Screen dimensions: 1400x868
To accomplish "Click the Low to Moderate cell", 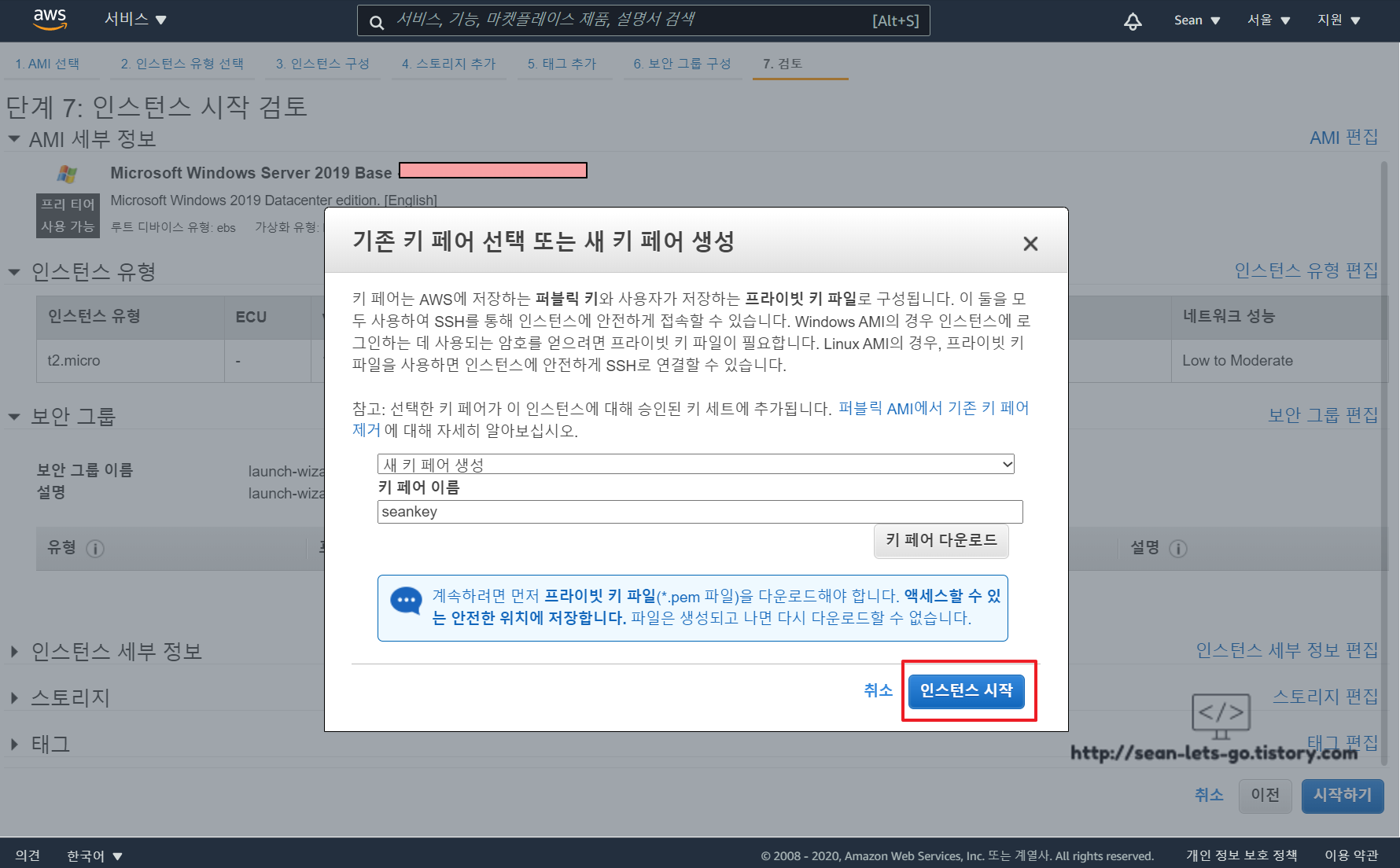I will 1279,361.
